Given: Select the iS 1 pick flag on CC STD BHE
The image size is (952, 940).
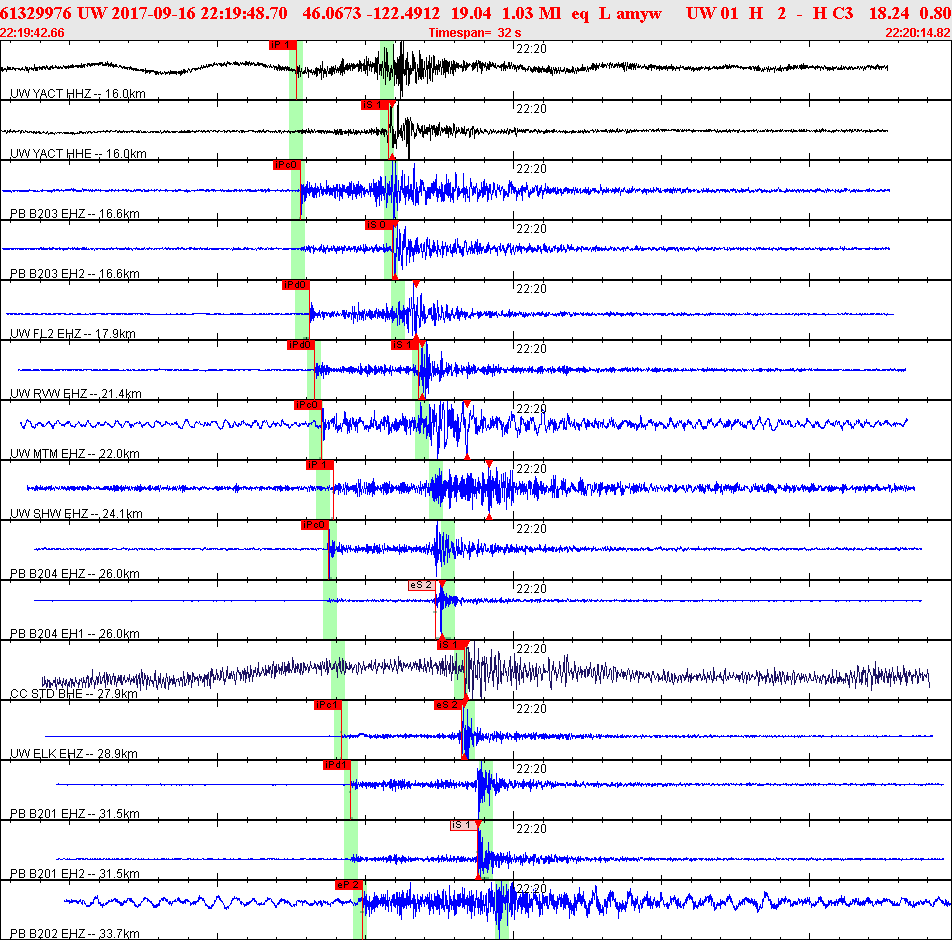Looking at the screenshot, I should (x=451, y=645).
